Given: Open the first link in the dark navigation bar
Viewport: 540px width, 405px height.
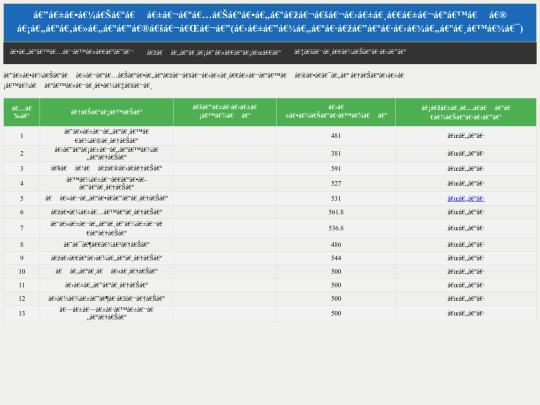Looking at the screenshot, I should (x=72, y=52).
